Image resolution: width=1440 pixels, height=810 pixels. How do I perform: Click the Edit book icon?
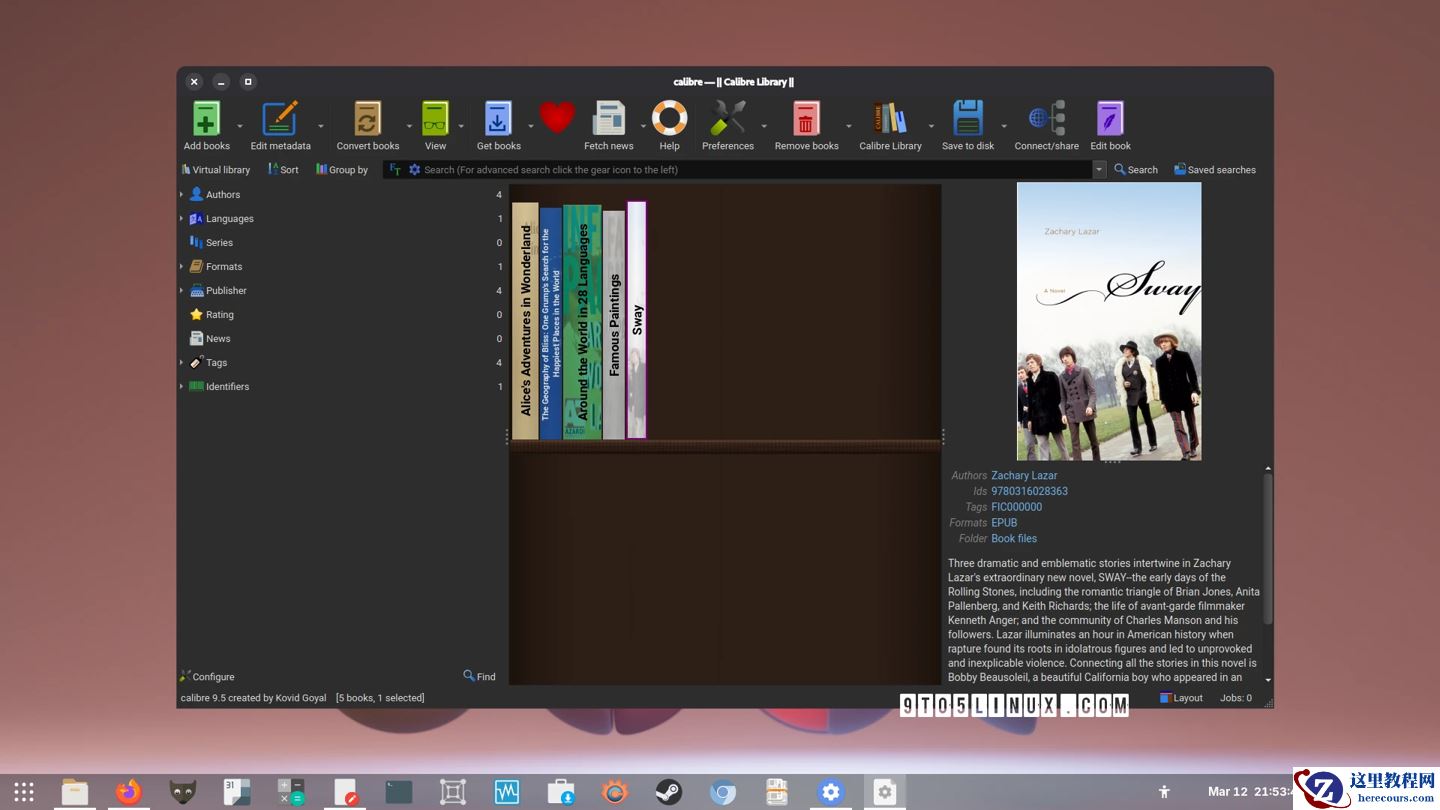click(1110, 120)
